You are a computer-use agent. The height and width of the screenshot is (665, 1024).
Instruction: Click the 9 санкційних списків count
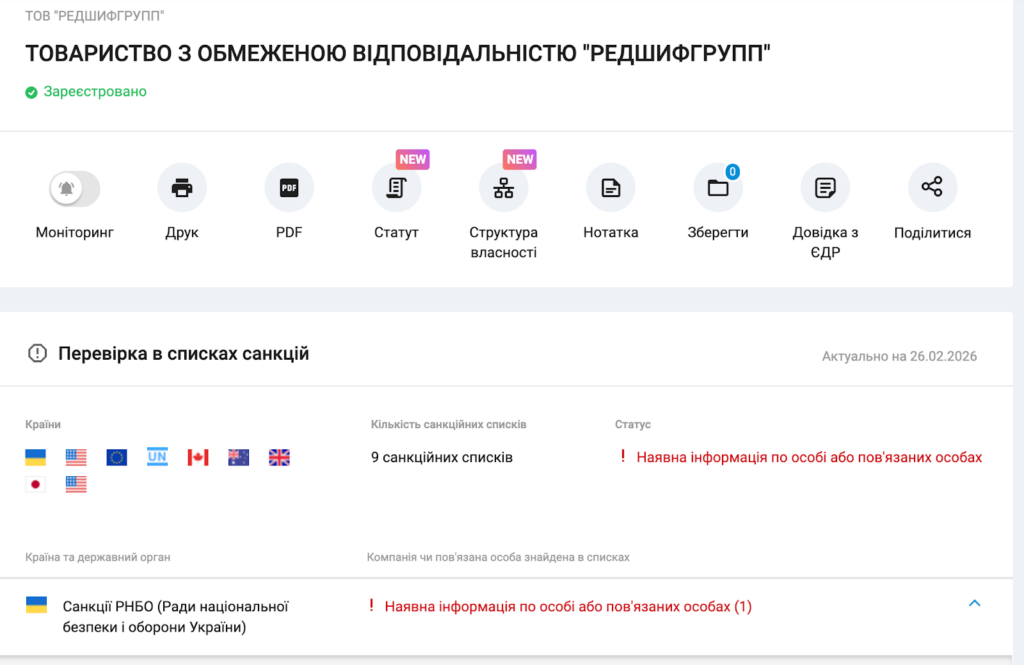click(441, 458)
